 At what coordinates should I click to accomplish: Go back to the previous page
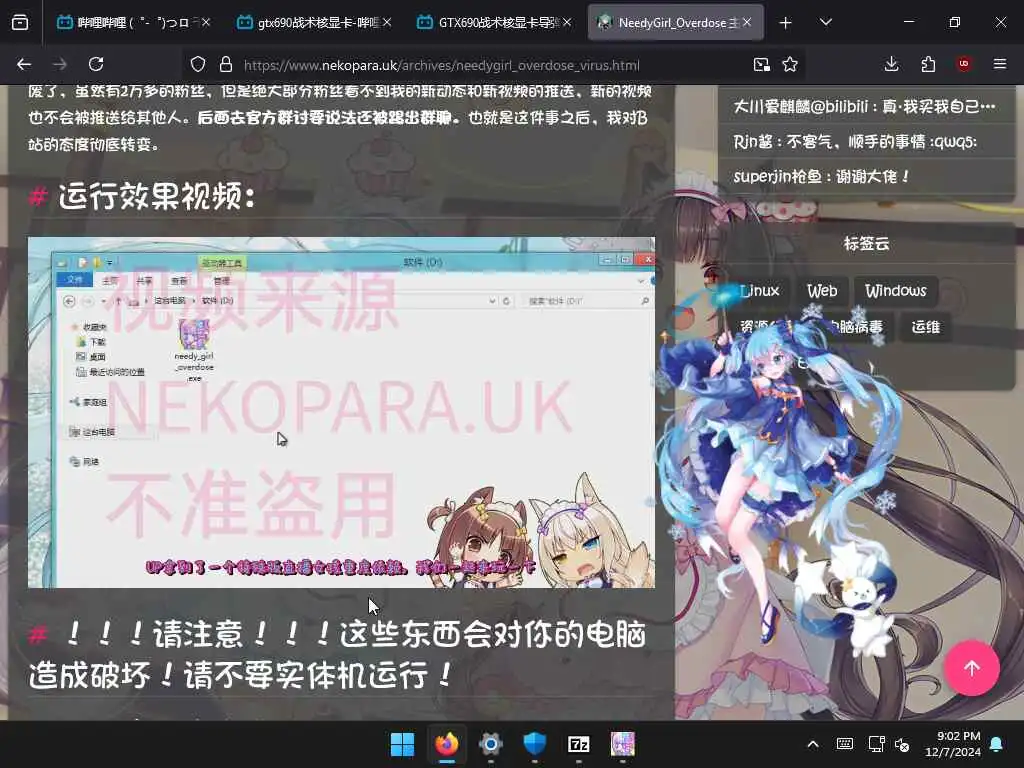coord(24,64)
